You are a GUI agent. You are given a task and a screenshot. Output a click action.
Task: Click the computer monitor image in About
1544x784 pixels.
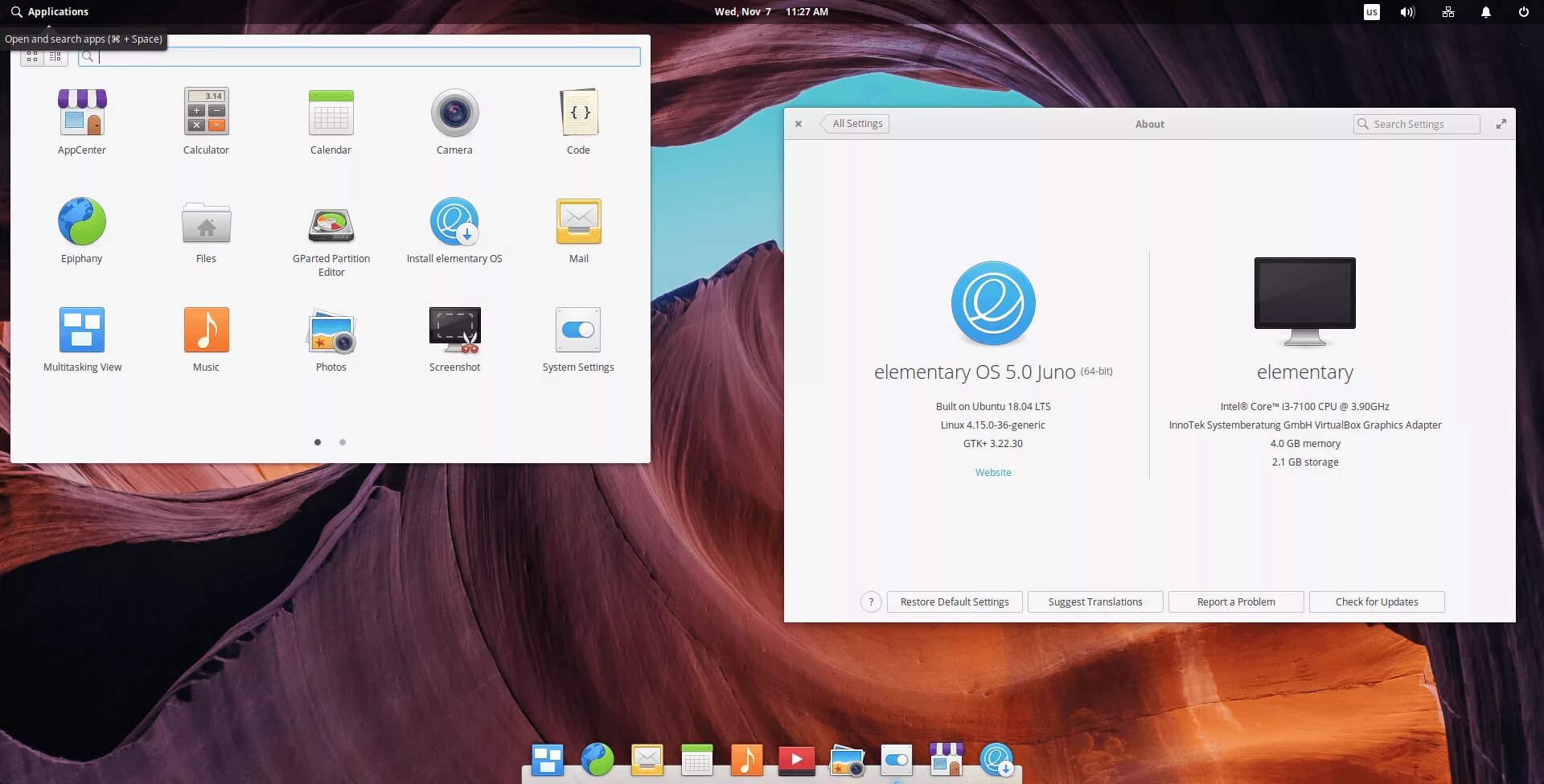tap(1305, 302)
